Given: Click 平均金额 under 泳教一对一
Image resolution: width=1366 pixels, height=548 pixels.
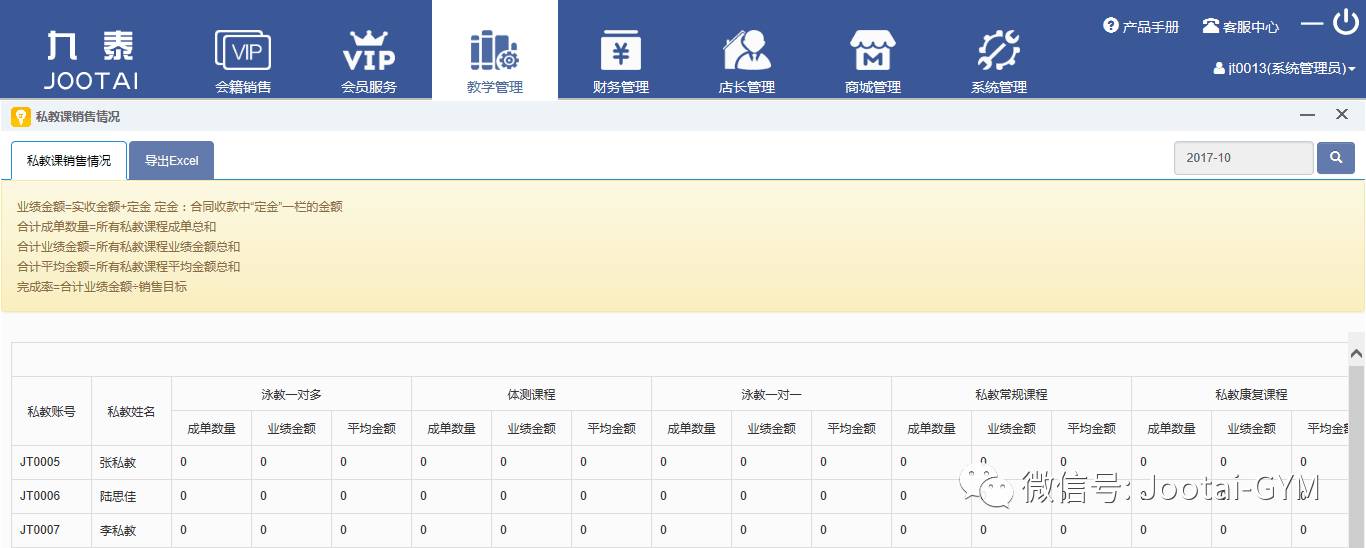Looking at the screenshot, I should [851, 428].
